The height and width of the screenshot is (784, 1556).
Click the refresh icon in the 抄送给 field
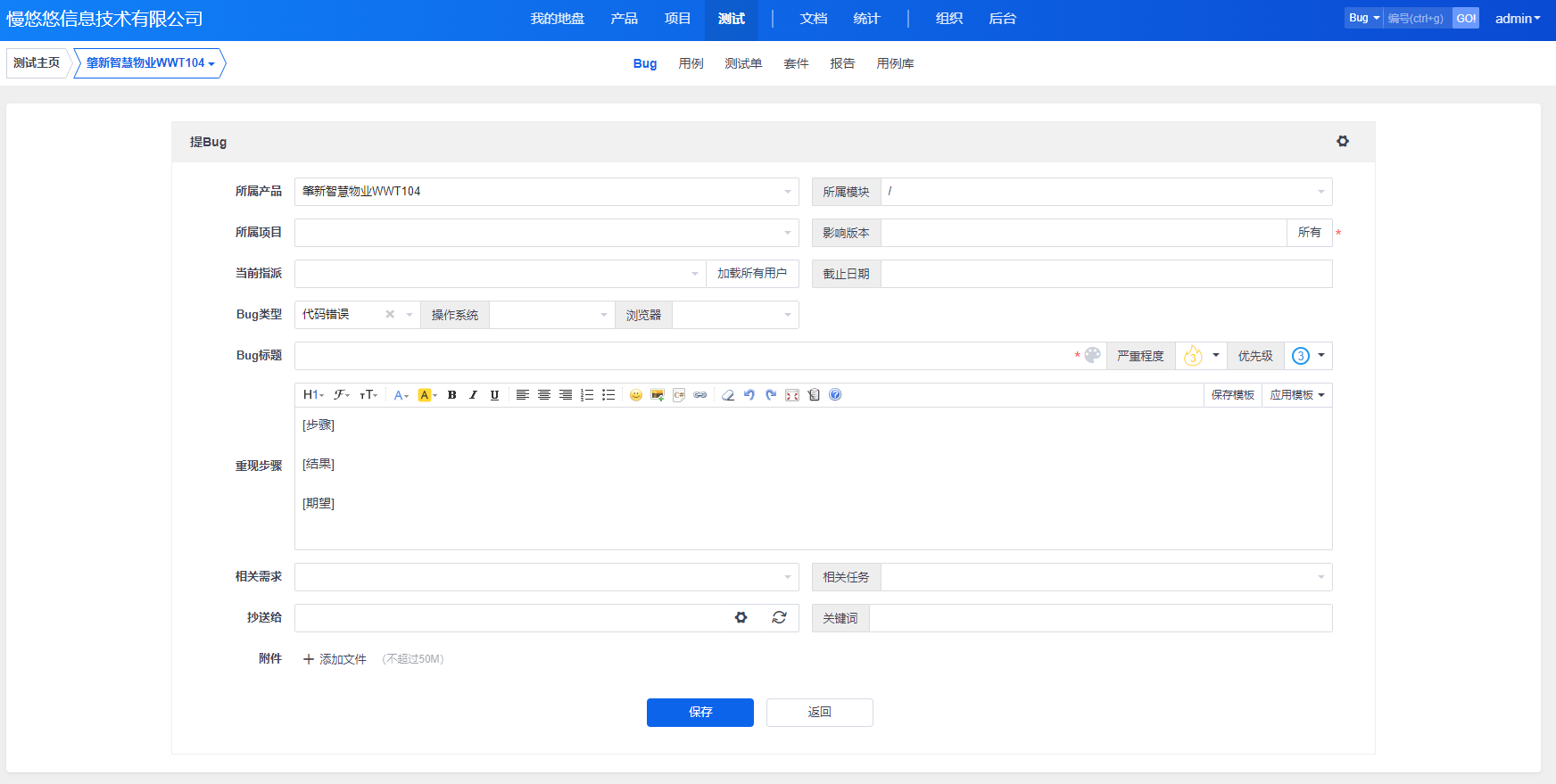click(779, 617)
